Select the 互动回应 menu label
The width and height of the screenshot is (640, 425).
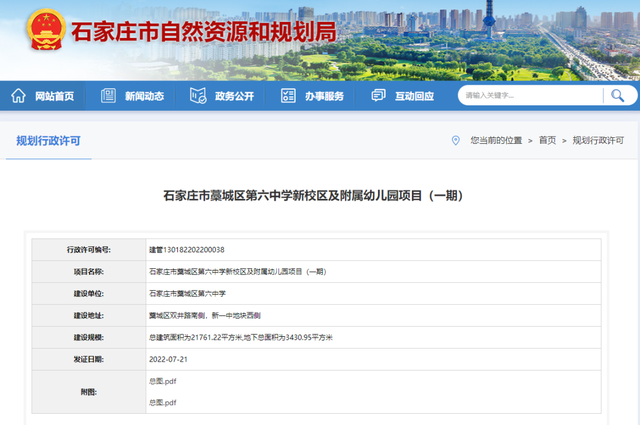coord(414,96)
